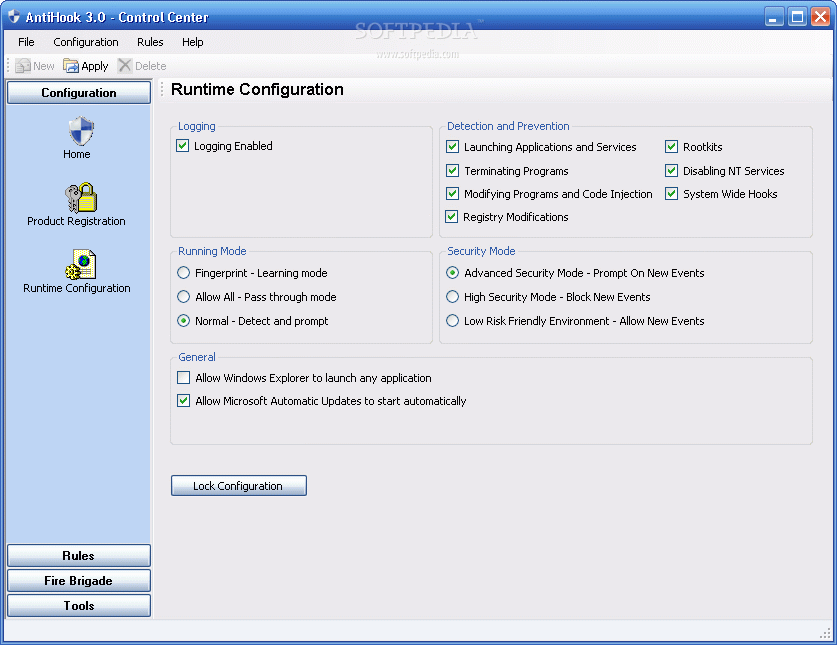Open the Rules menu
The width and height of the screenshot is (837, 645).
[150, 42]
